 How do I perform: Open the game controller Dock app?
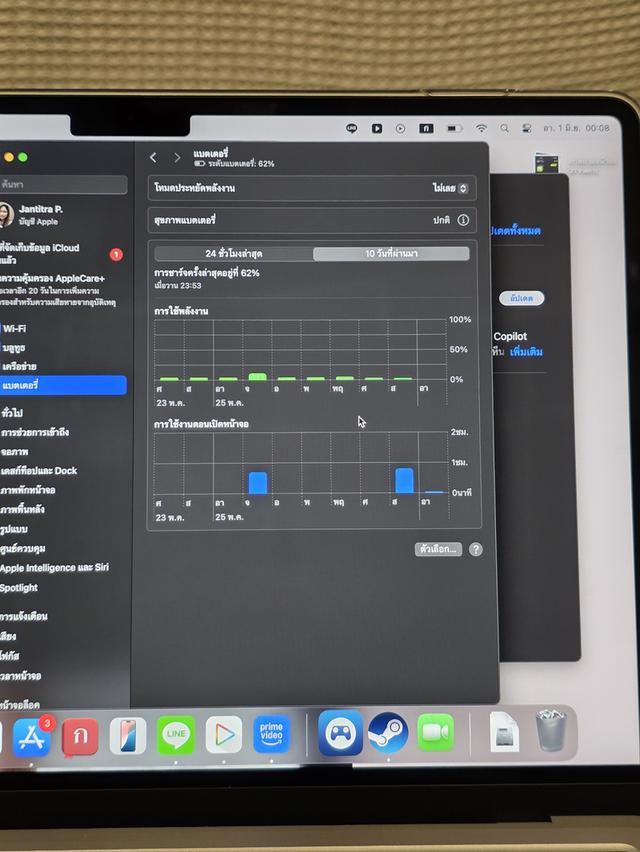coord(340,733)
